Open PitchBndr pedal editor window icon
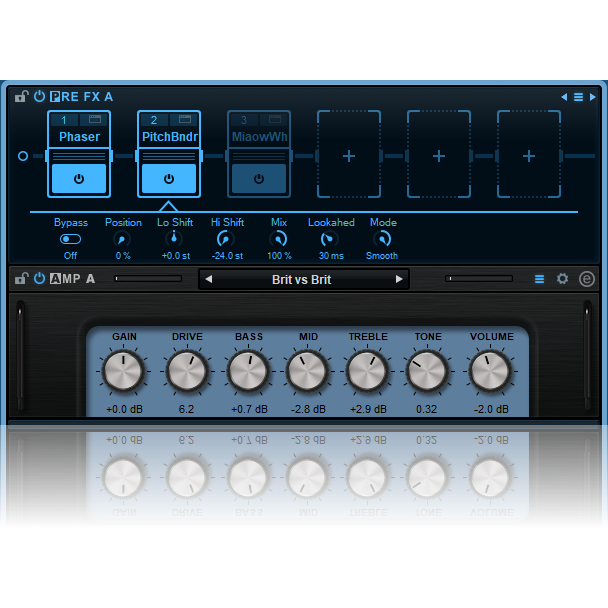 pos(185,119)
